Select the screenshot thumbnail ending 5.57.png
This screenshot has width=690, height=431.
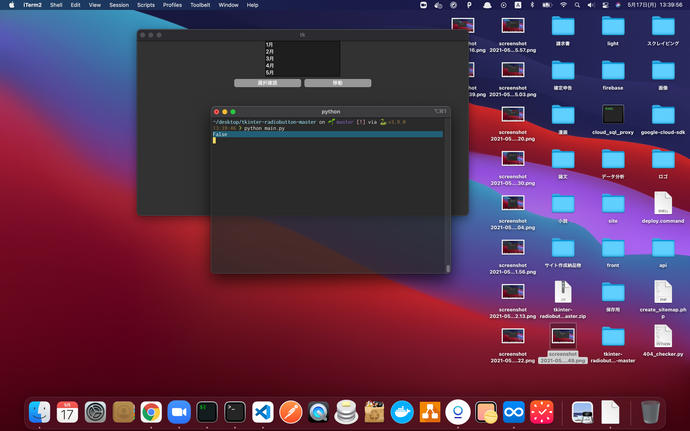pyautogui.click(x=513, y=26)
